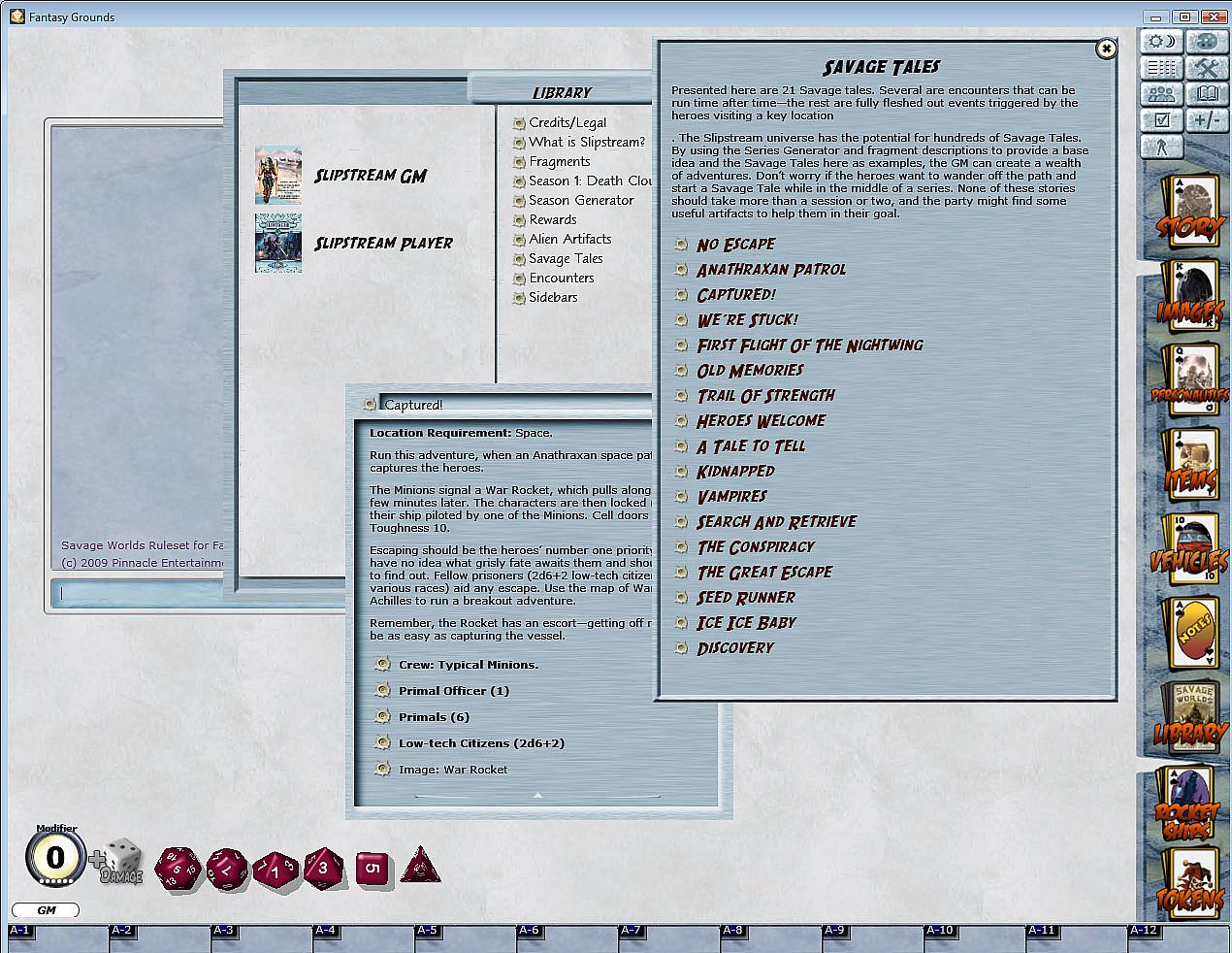Open the Seed Runner tale
The width and height of the screenshot is (1232, 953).
[x=745, y=597]
